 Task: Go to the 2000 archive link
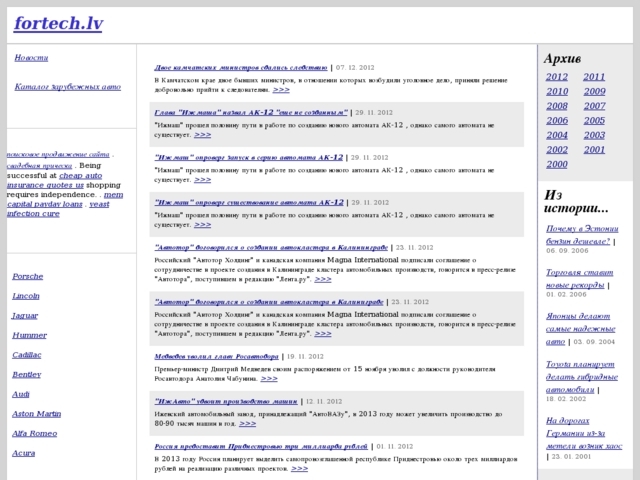coord(557,164)
